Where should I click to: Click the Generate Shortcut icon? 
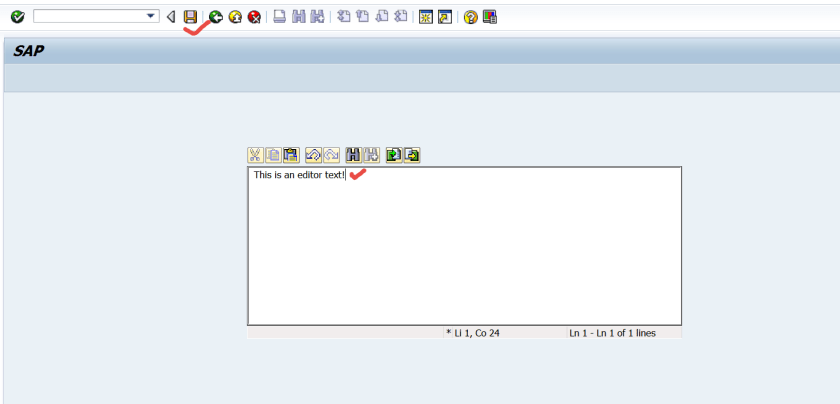(445, 17)
